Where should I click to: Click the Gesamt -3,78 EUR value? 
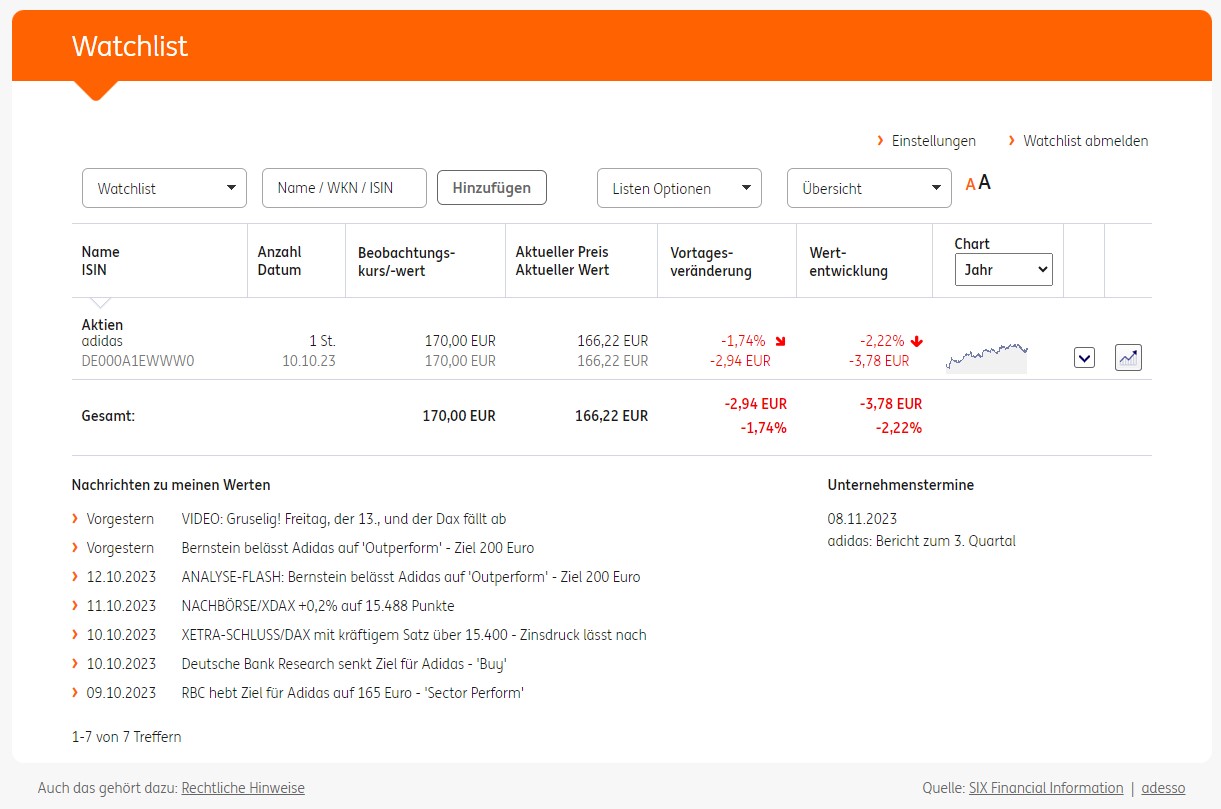point(891,404)
